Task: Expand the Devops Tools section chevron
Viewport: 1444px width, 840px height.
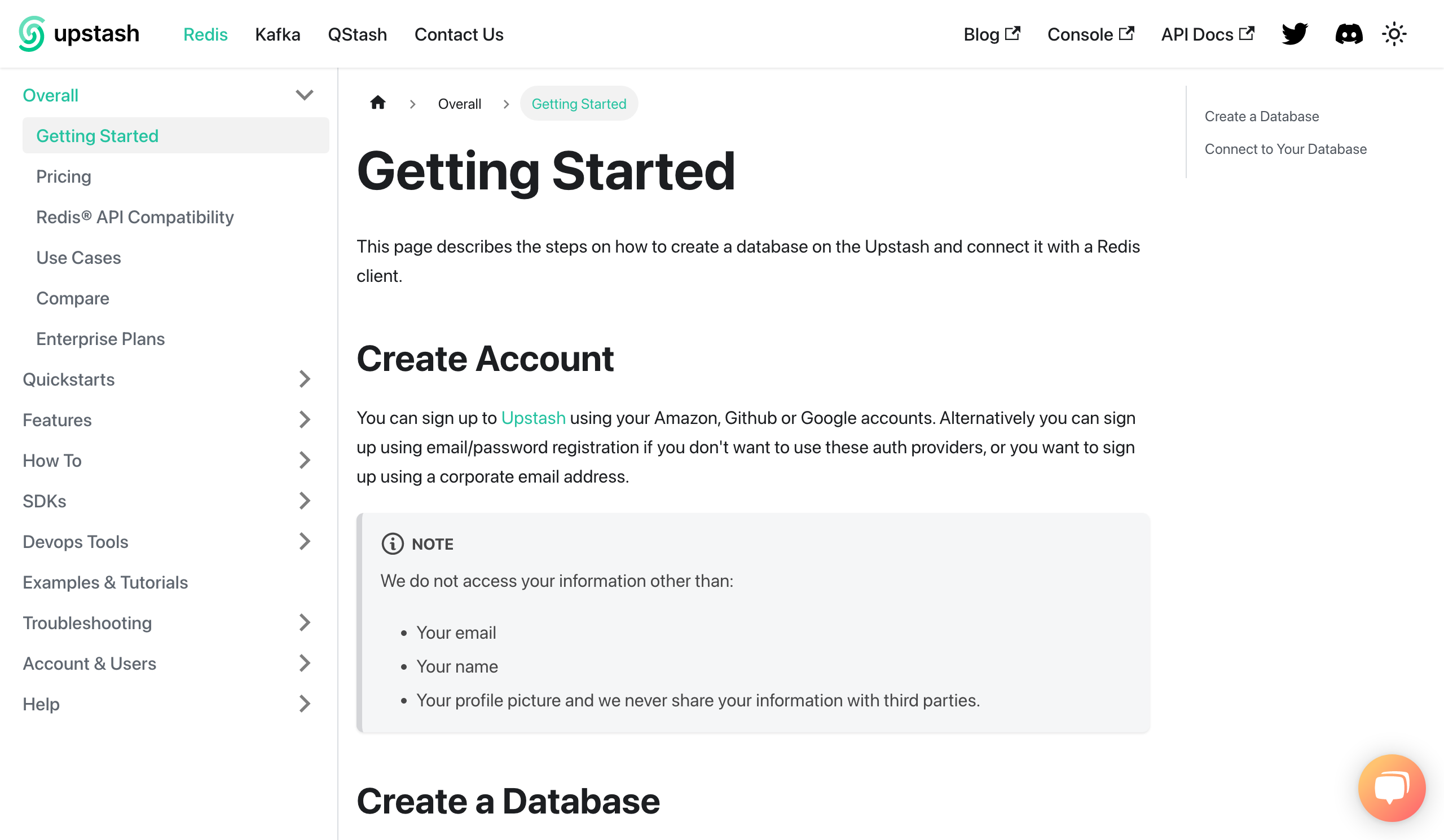Action: pyautogui.click(x=304, y=542)
